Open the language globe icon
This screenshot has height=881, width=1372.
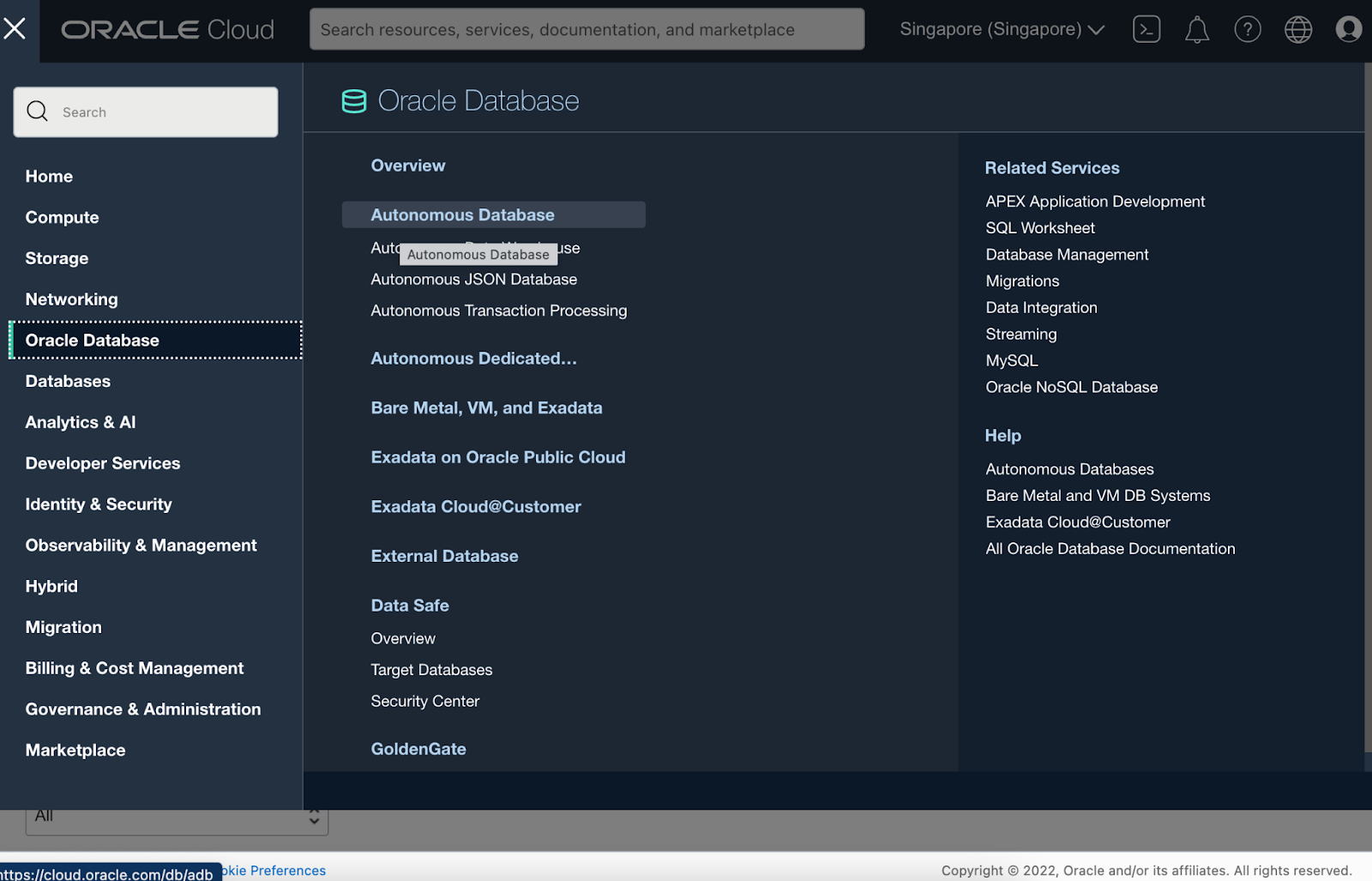coord(1298,29)
